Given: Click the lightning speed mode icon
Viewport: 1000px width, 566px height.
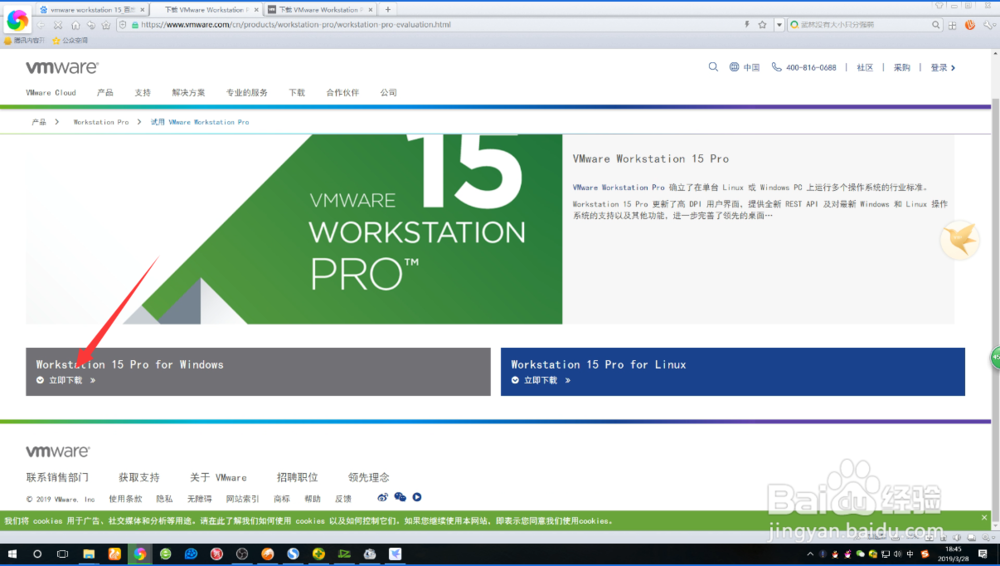Looking at the screenshot, I should [747, 25].
